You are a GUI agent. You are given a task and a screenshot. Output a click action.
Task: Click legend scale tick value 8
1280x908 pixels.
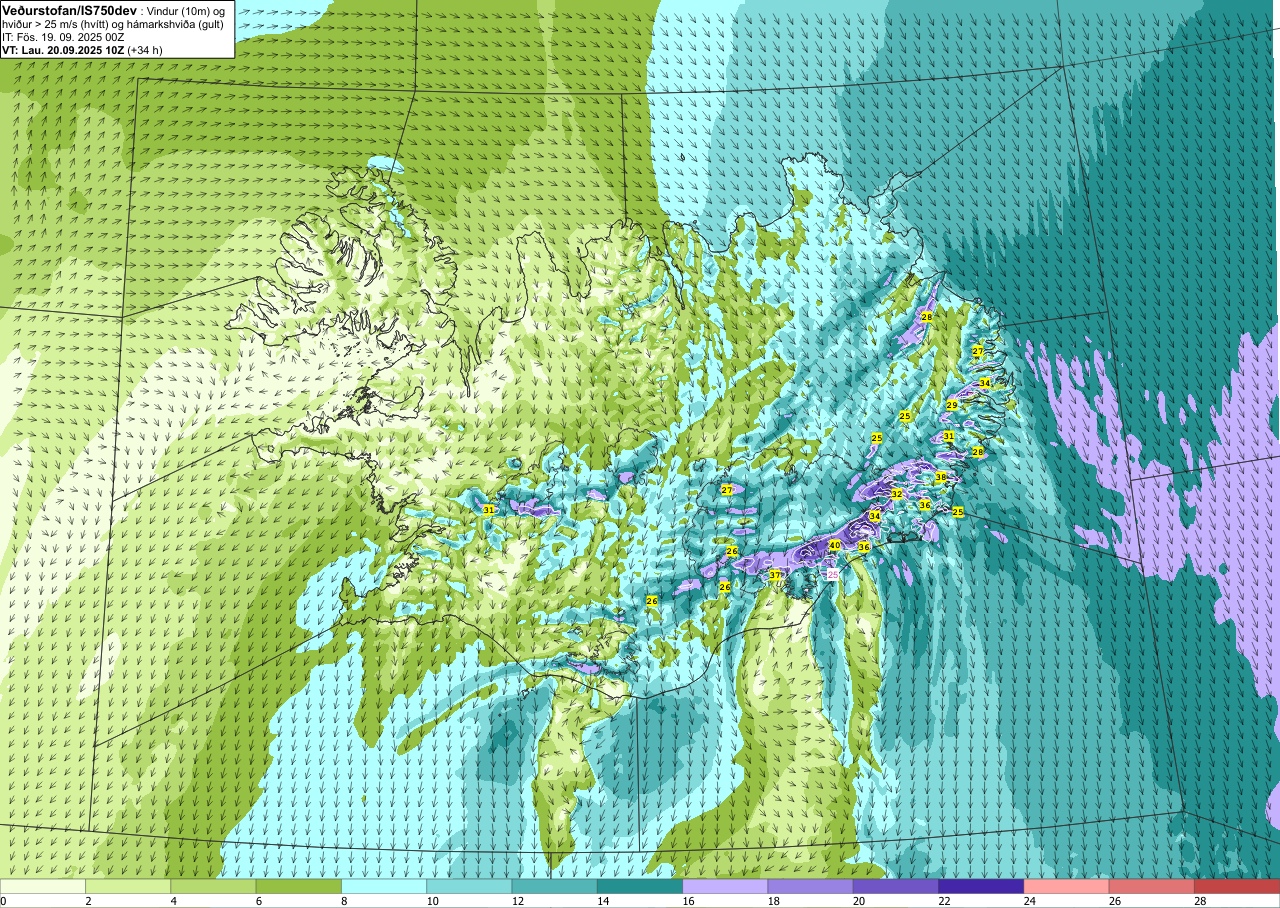click(343, 902)
